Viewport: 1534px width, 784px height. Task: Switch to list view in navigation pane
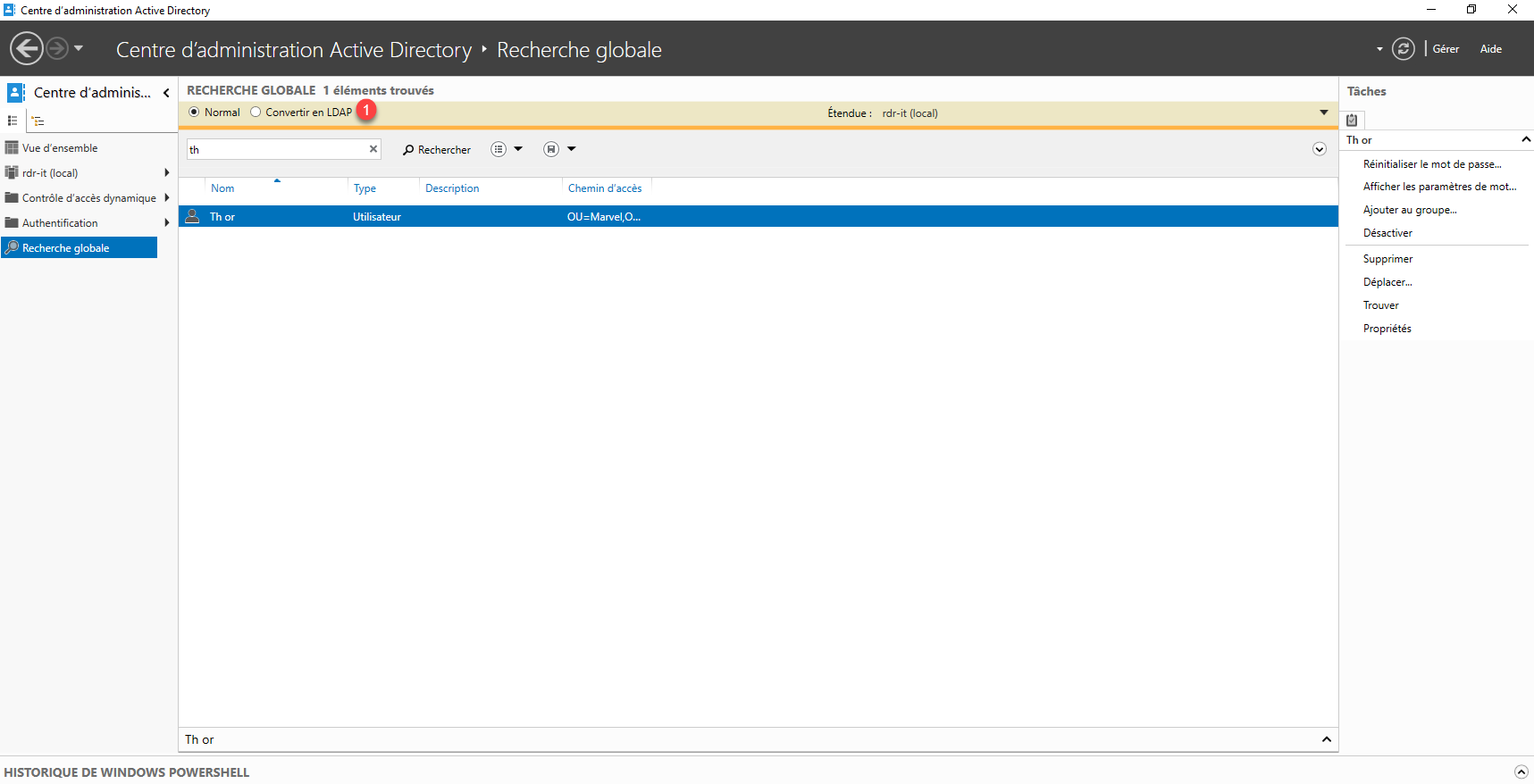[x=13, y=121]
